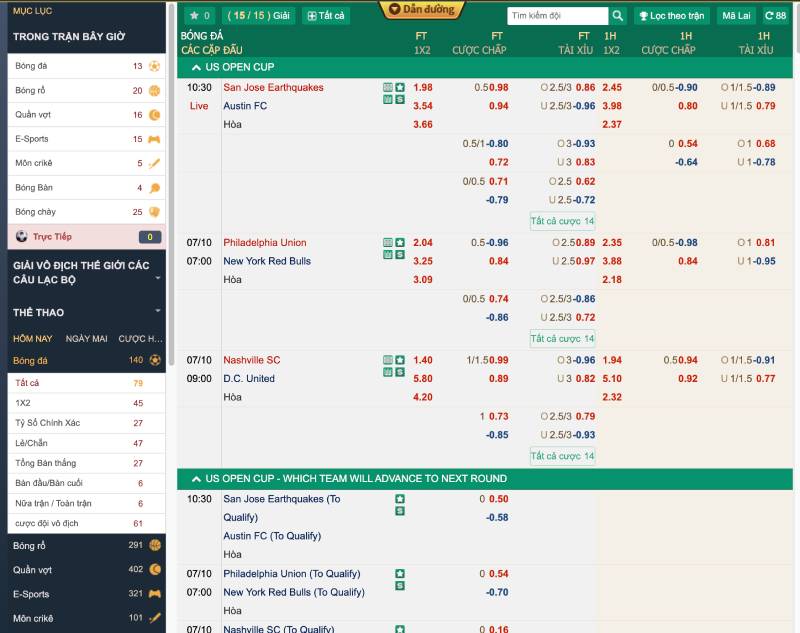Screen dimensions: 800x633
Task: Select Bàn đầu/Bàn cuối market
Action: pyautogui.click(x=87, y=483)
